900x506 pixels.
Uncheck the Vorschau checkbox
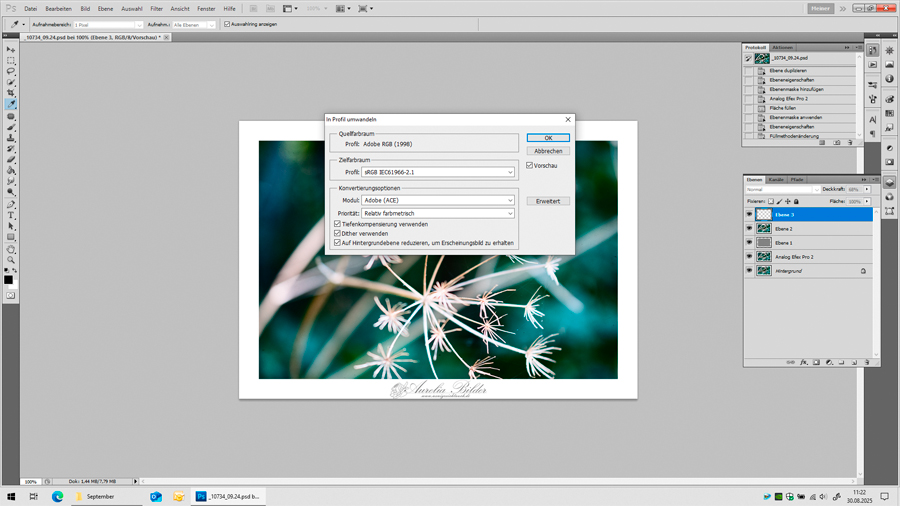point(530,166)
